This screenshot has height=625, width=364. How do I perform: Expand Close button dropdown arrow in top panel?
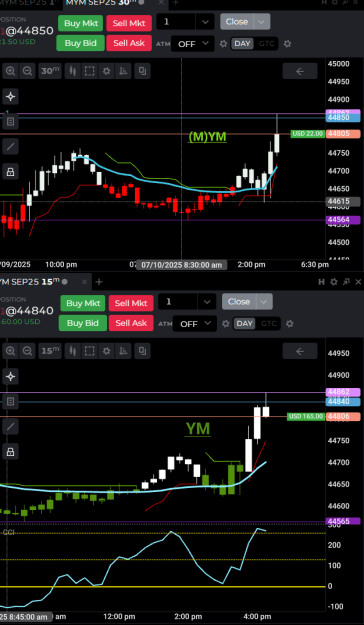[262, 22]
